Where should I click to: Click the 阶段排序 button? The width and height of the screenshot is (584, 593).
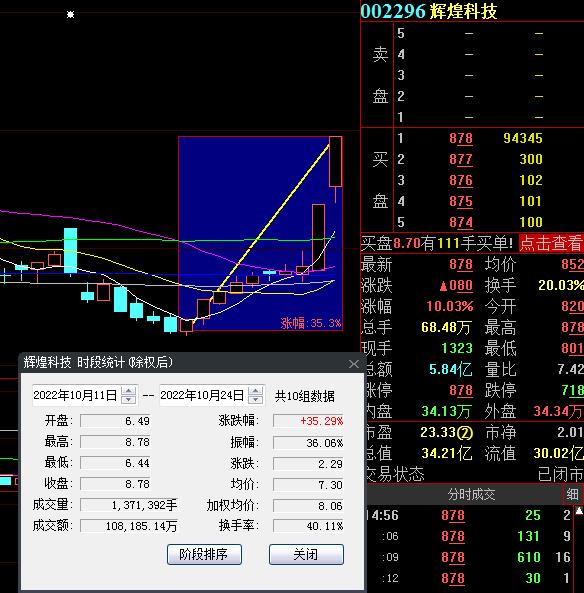(x=204, y=554)
